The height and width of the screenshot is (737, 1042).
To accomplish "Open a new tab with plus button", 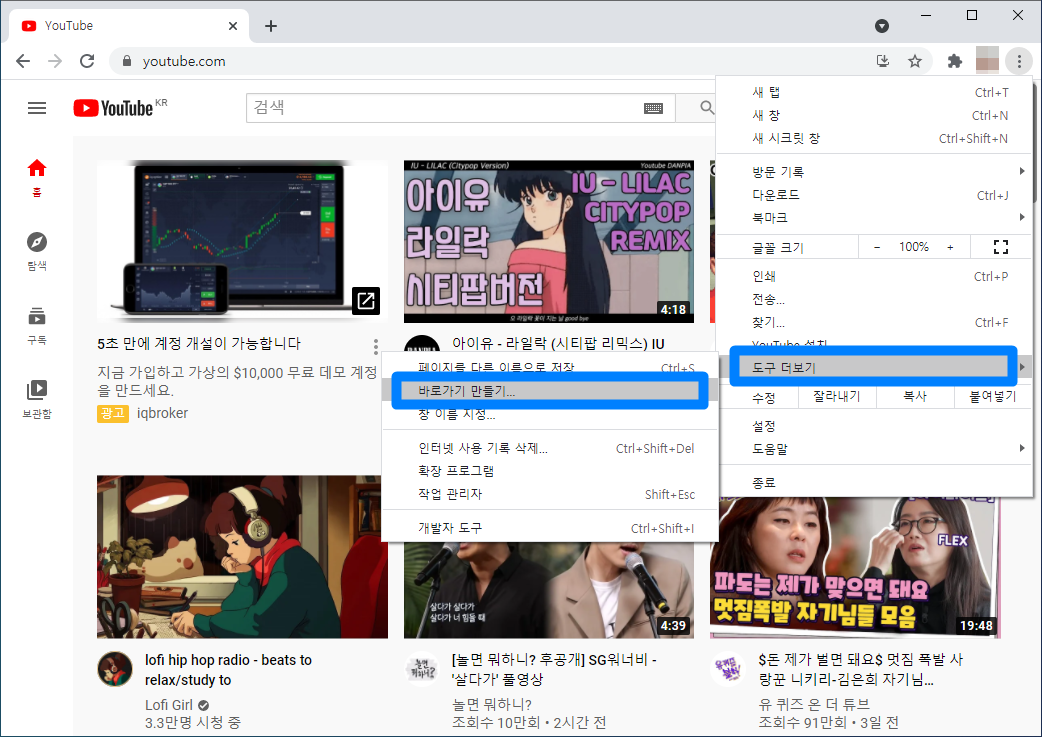I will click(x=270, y=26).
